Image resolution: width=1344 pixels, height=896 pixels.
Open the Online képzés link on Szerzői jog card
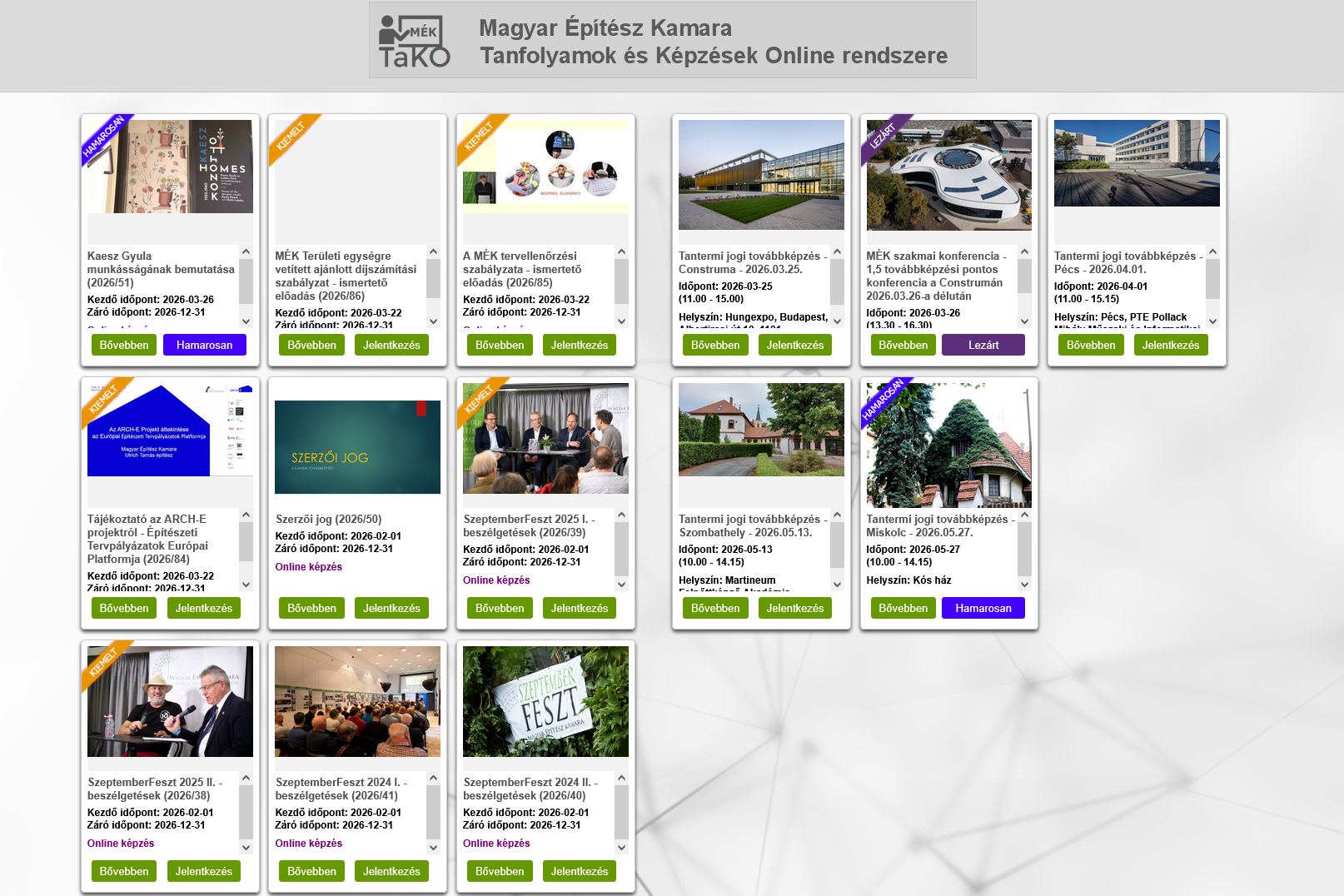click(309, 567)
